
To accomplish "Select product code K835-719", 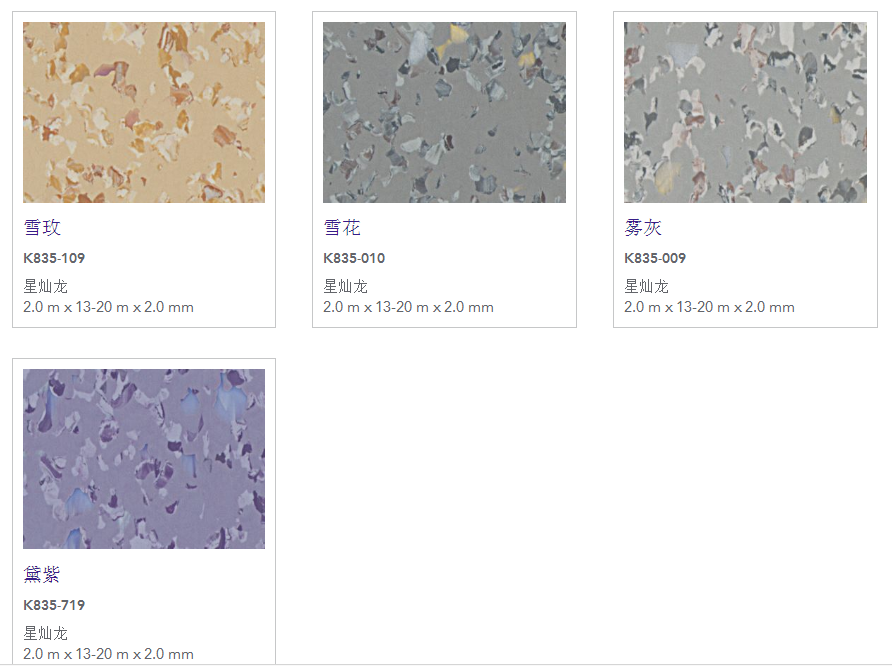I will click(x=54, y=605).
